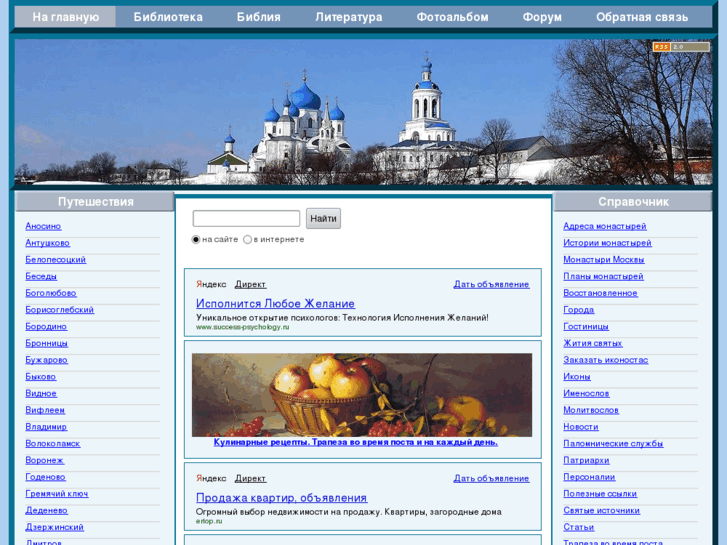The image size is (727, 545).
Task: Open the Антушково travel link
Action: [x=47, y=243]
